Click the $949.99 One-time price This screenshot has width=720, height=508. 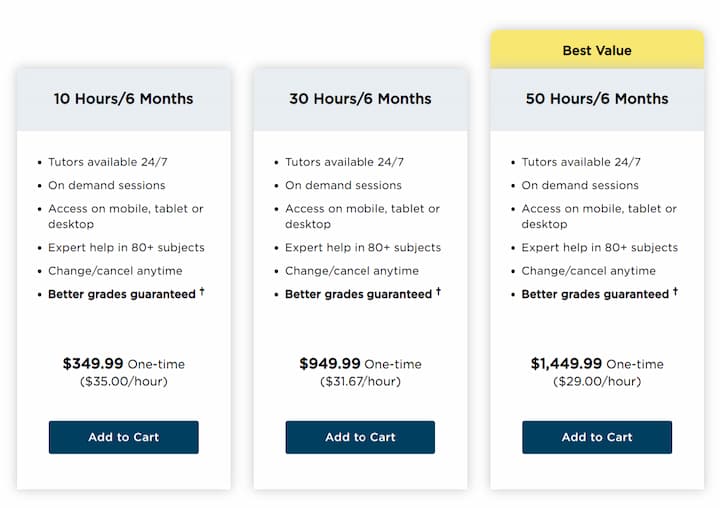click(360, 364)
